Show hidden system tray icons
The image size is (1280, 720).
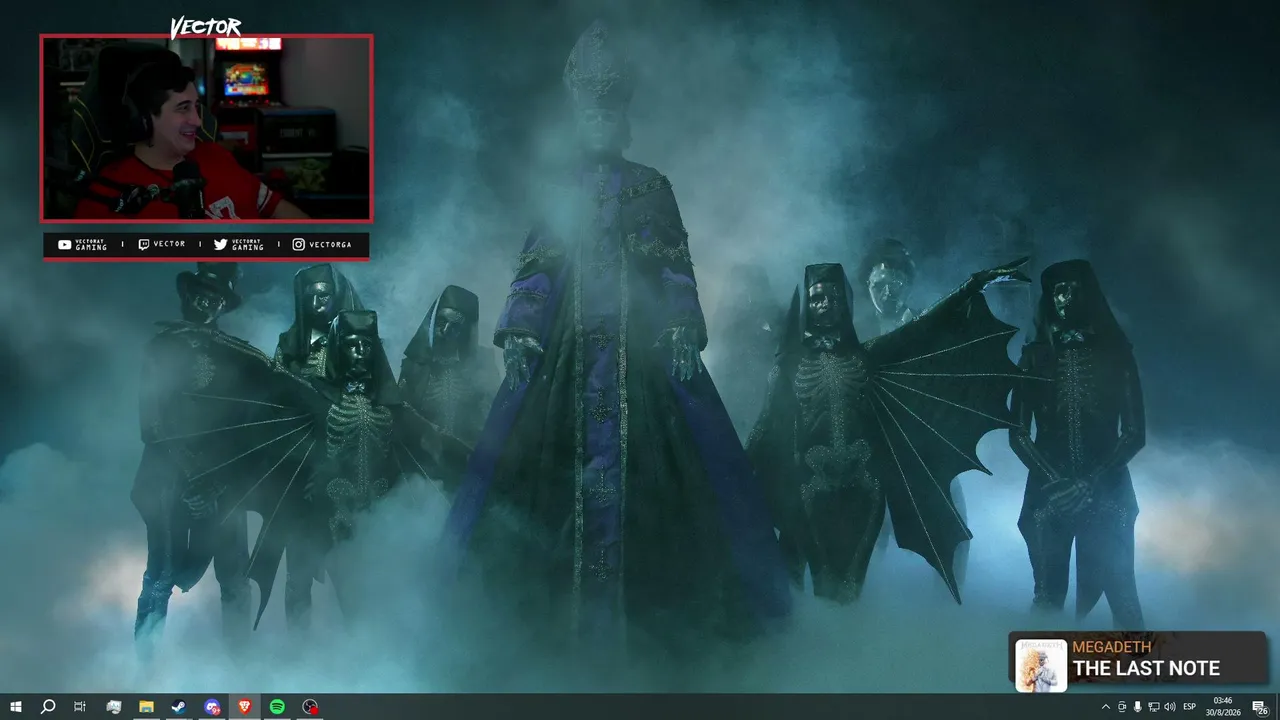[x=1105, y=707]
